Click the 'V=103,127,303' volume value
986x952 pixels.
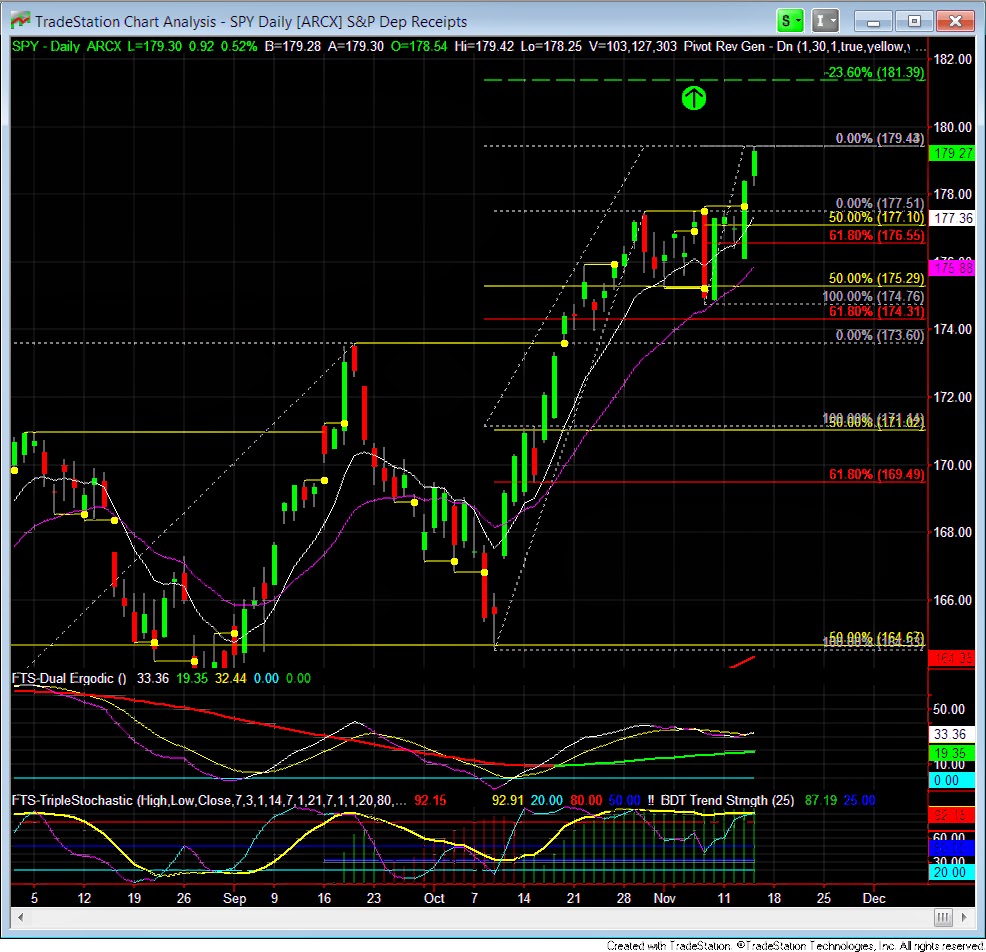click(633, 47)
